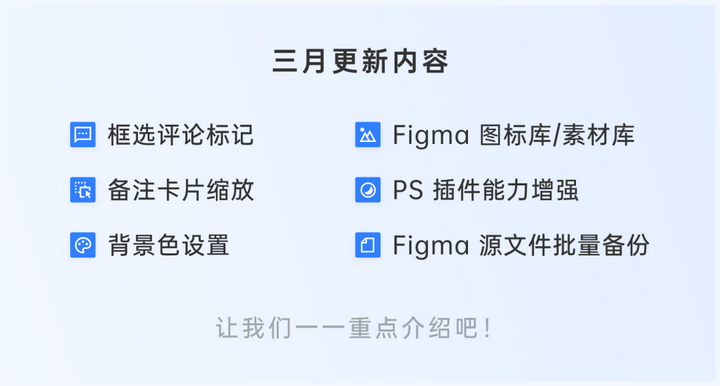Image resolution: width=720 pixels, height=386 pixels.
Task: Select the dotted selection cursor icon for 备注卡片缩放
Action: point(83,190)
